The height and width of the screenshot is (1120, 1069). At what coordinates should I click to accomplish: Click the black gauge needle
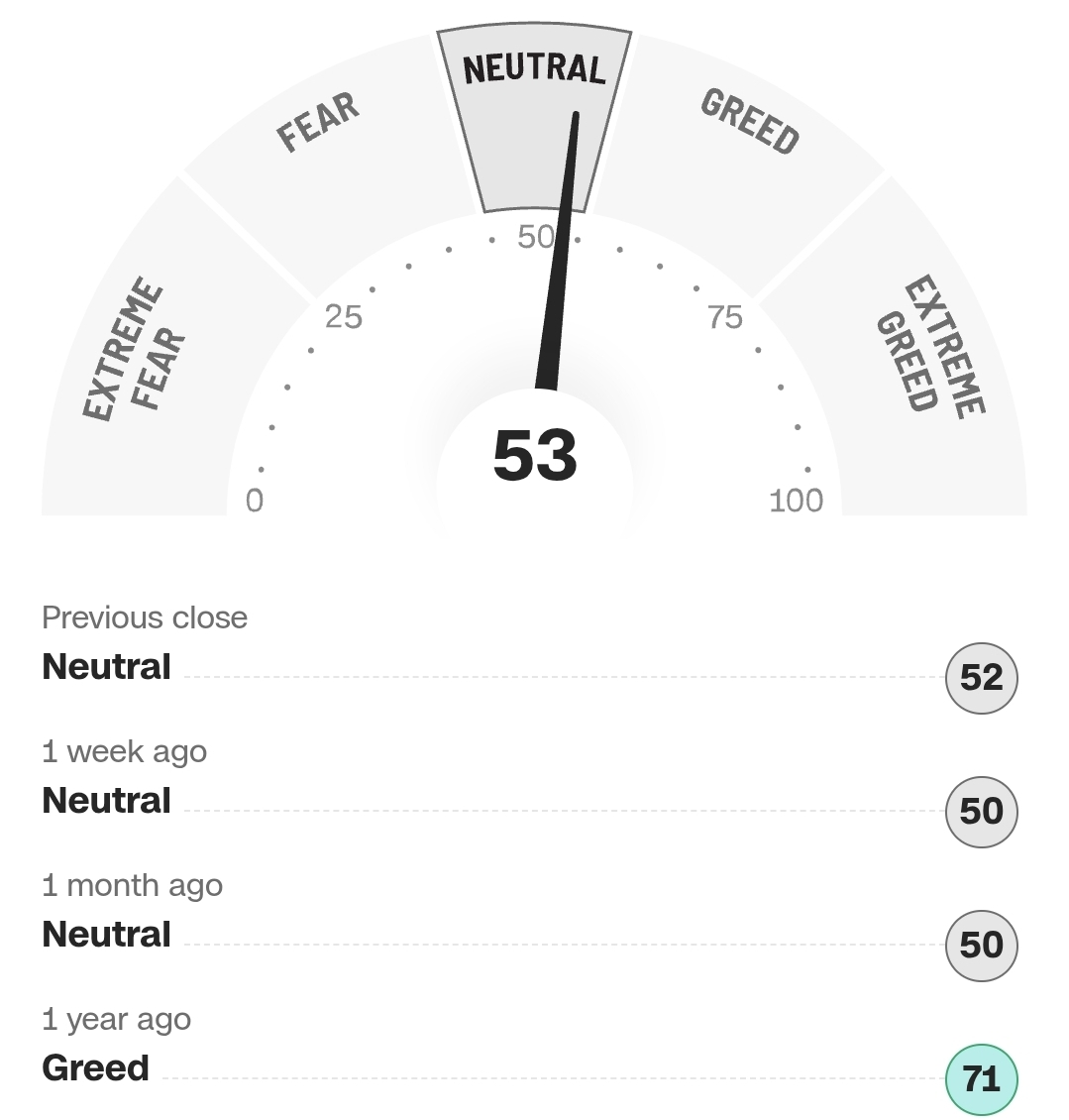(x=558, y=258)
